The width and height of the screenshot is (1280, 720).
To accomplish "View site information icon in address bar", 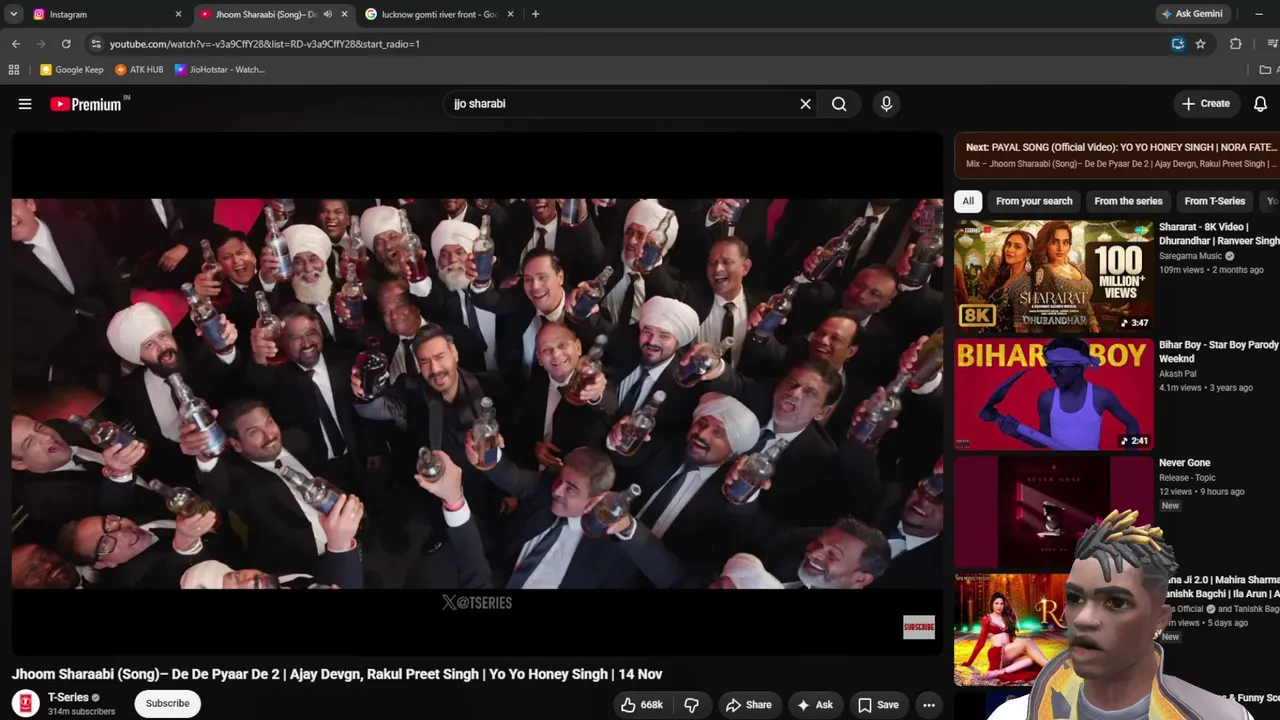I will pyautogui.click(x=96, y=44).
